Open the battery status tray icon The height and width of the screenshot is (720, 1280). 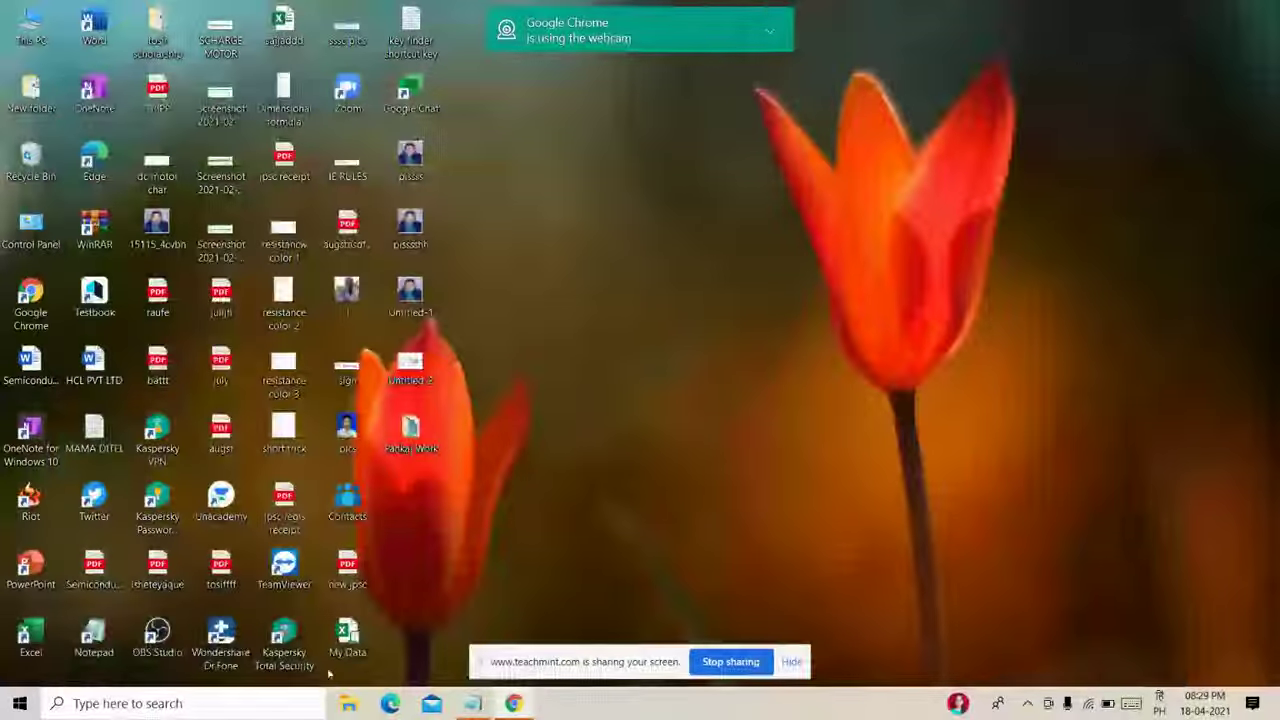[x=1108, y=704]
